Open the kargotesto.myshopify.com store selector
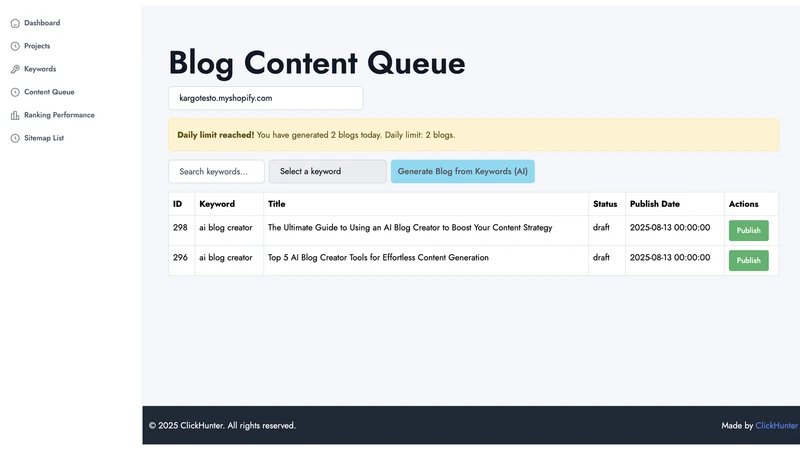800x450 pixels. click(x=266, y=98)
